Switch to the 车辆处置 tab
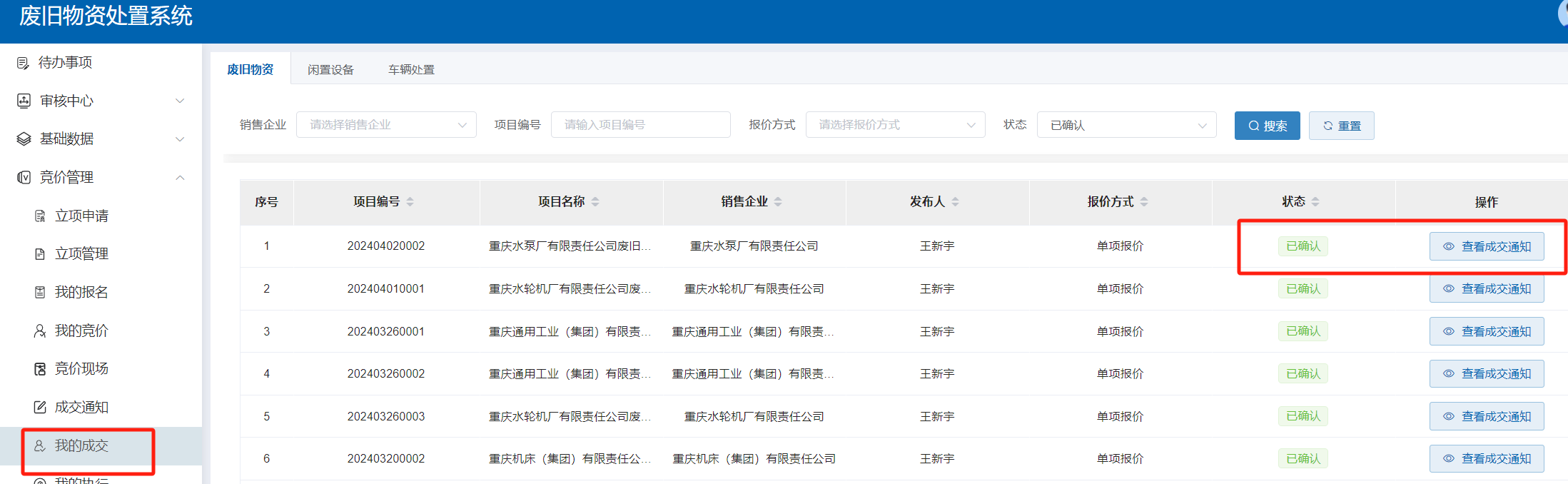 coord(411,69)
